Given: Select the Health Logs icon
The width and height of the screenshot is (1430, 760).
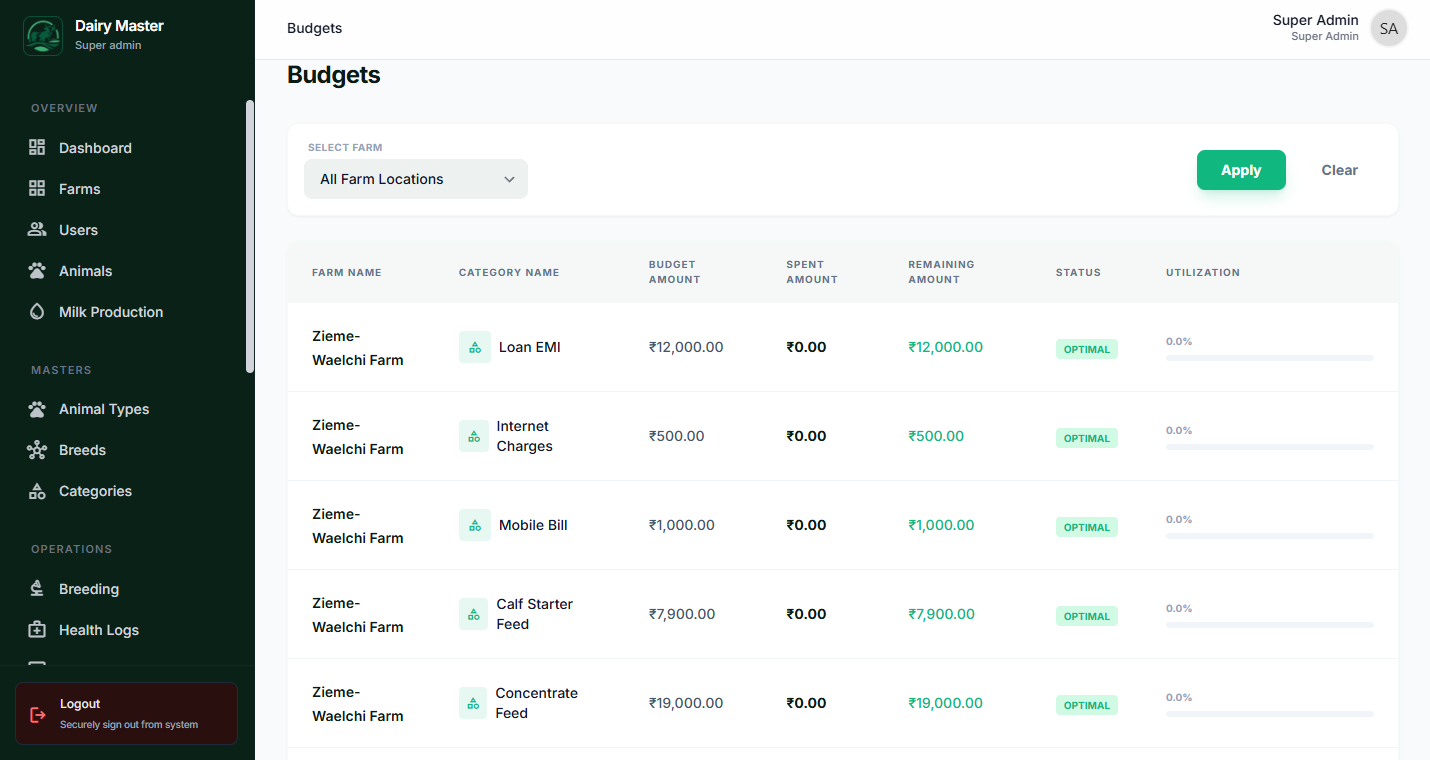Looking at the screenshot, I should pyautogui.click(x=37, y=629).
